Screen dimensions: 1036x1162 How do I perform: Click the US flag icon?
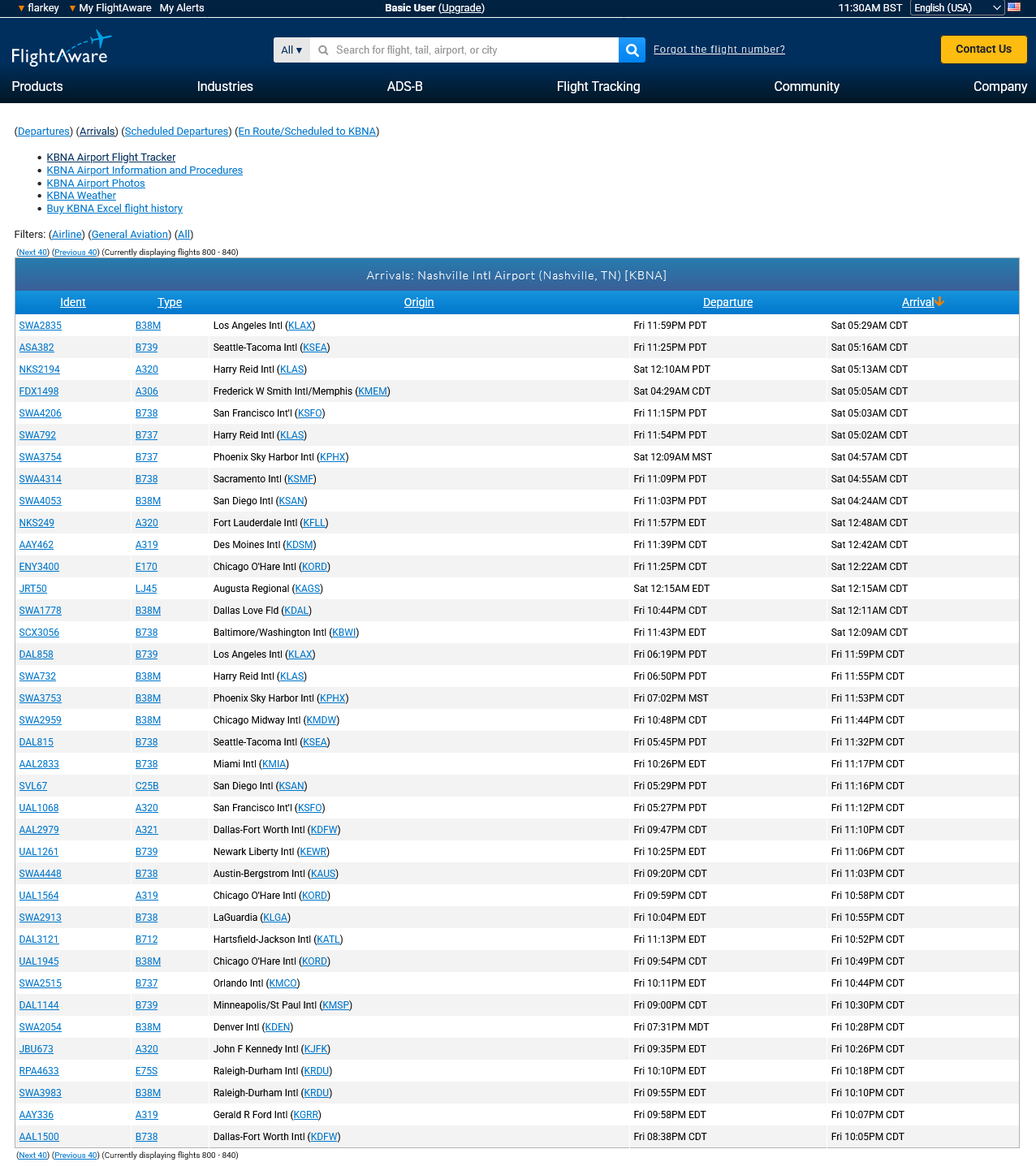coord(1014,7)
